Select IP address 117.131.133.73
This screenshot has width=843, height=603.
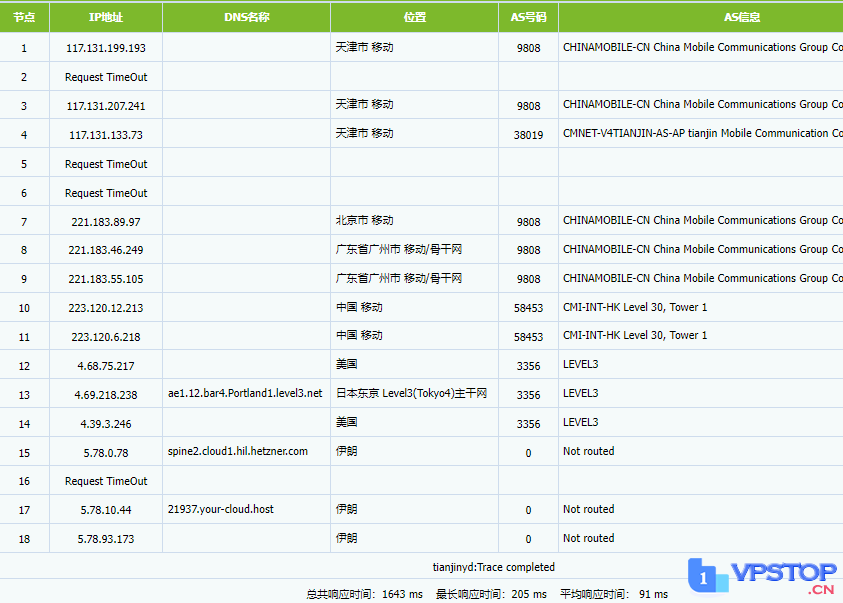coord(106,135)
